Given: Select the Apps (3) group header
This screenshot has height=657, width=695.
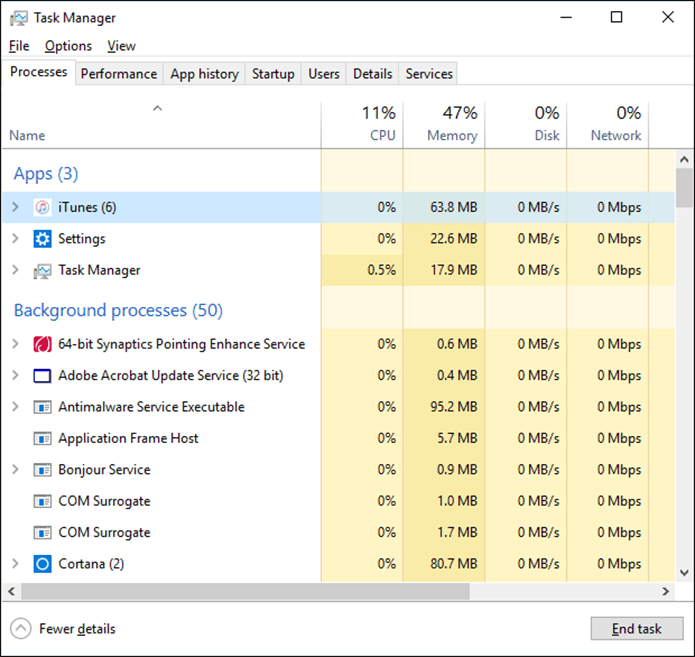Looking at the screenshot, I should [46, 174].
